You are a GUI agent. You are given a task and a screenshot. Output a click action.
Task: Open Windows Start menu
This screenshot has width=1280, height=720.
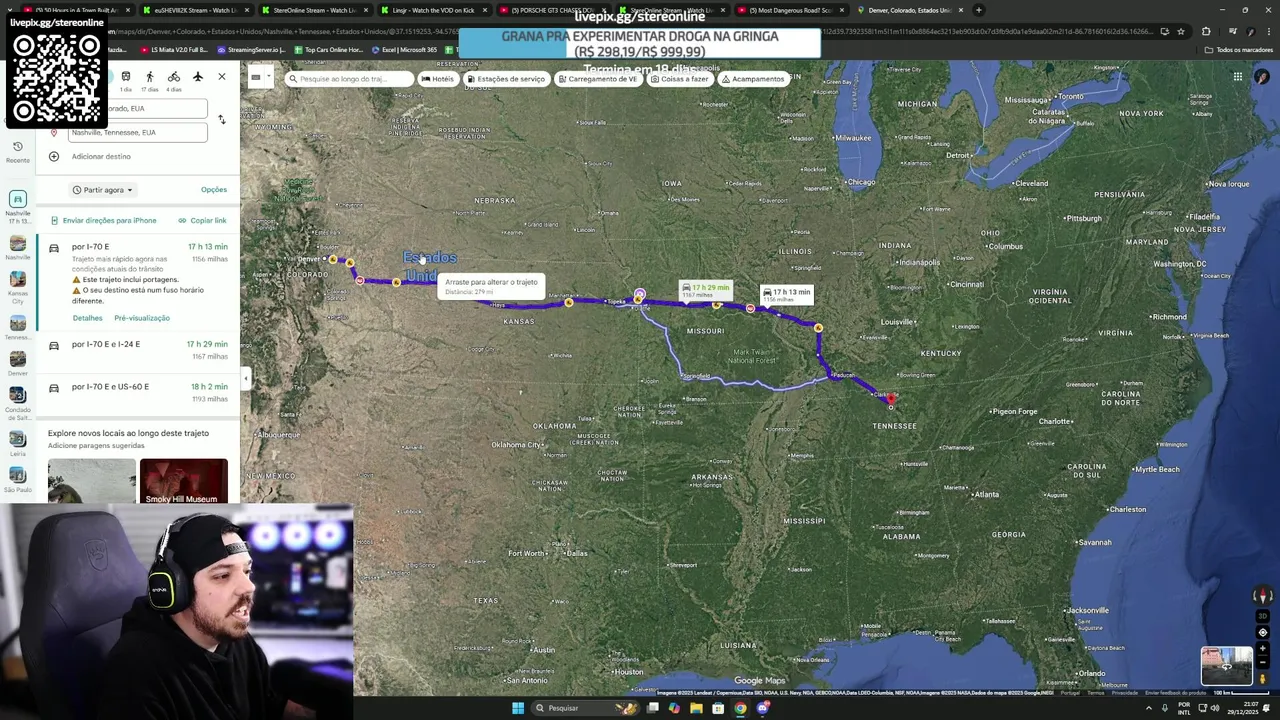click(x=517, y=708)
